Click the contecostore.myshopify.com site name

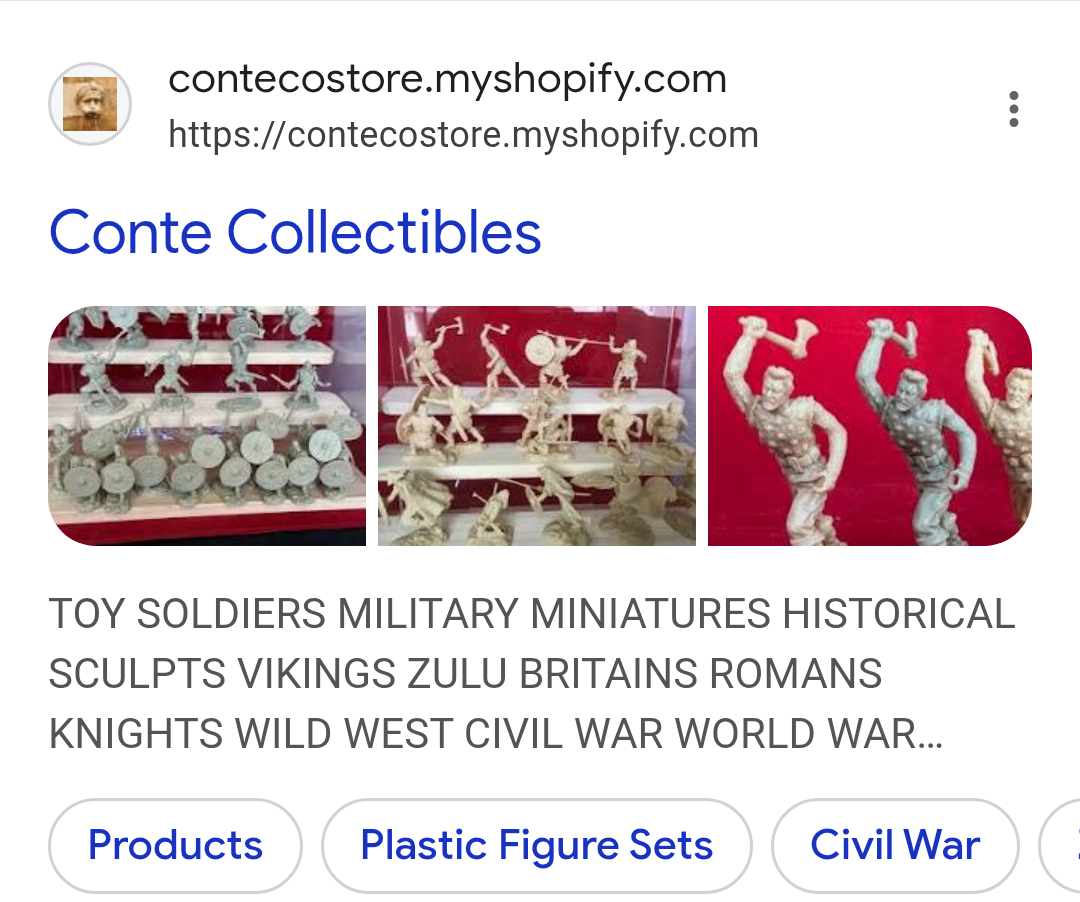(448, 78)
